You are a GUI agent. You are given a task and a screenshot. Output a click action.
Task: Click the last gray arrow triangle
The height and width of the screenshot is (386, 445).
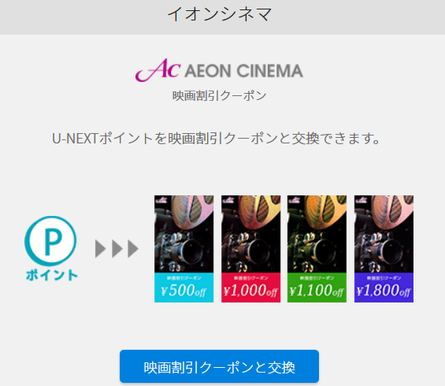[133, 248]
